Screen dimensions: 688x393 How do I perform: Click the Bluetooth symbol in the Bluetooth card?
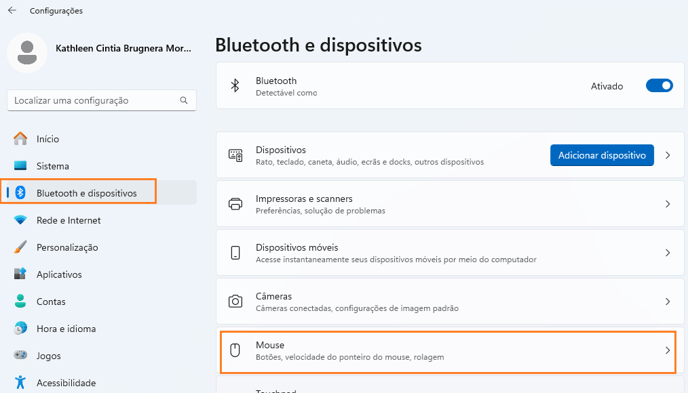(235, 86)
